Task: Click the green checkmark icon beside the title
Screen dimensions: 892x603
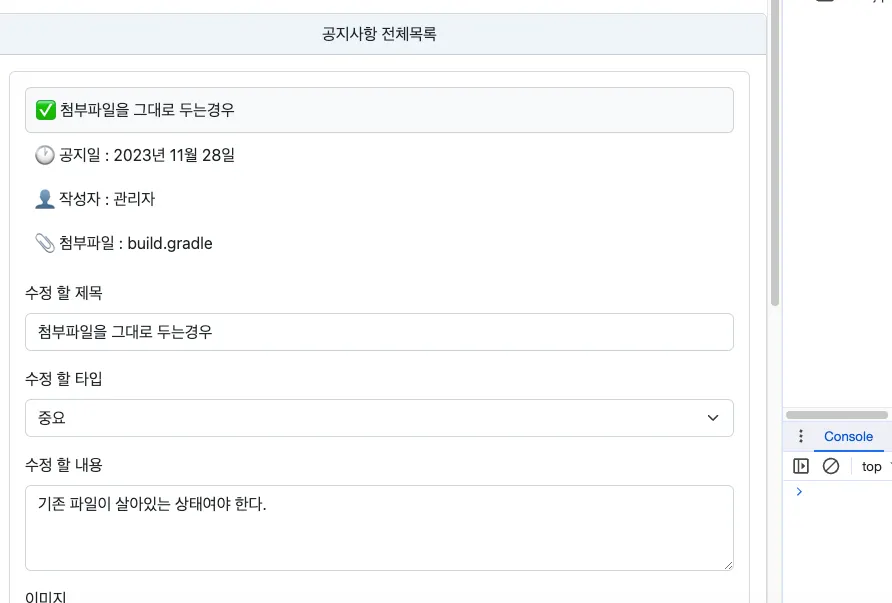Action: point(45,110)
